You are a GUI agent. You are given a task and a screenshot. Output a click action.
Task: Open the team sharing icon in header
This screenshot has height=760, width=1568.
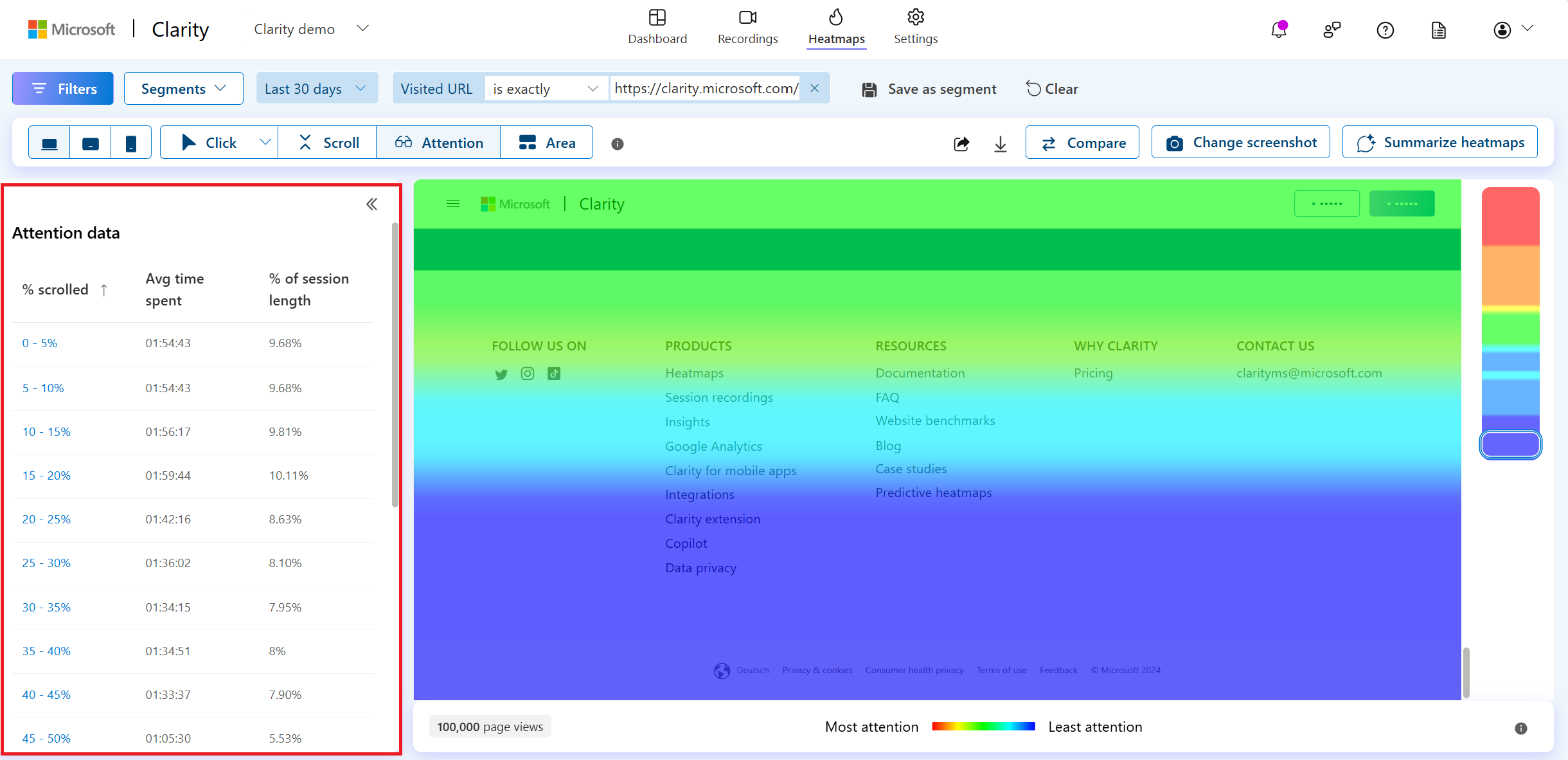pos(1332,30)
